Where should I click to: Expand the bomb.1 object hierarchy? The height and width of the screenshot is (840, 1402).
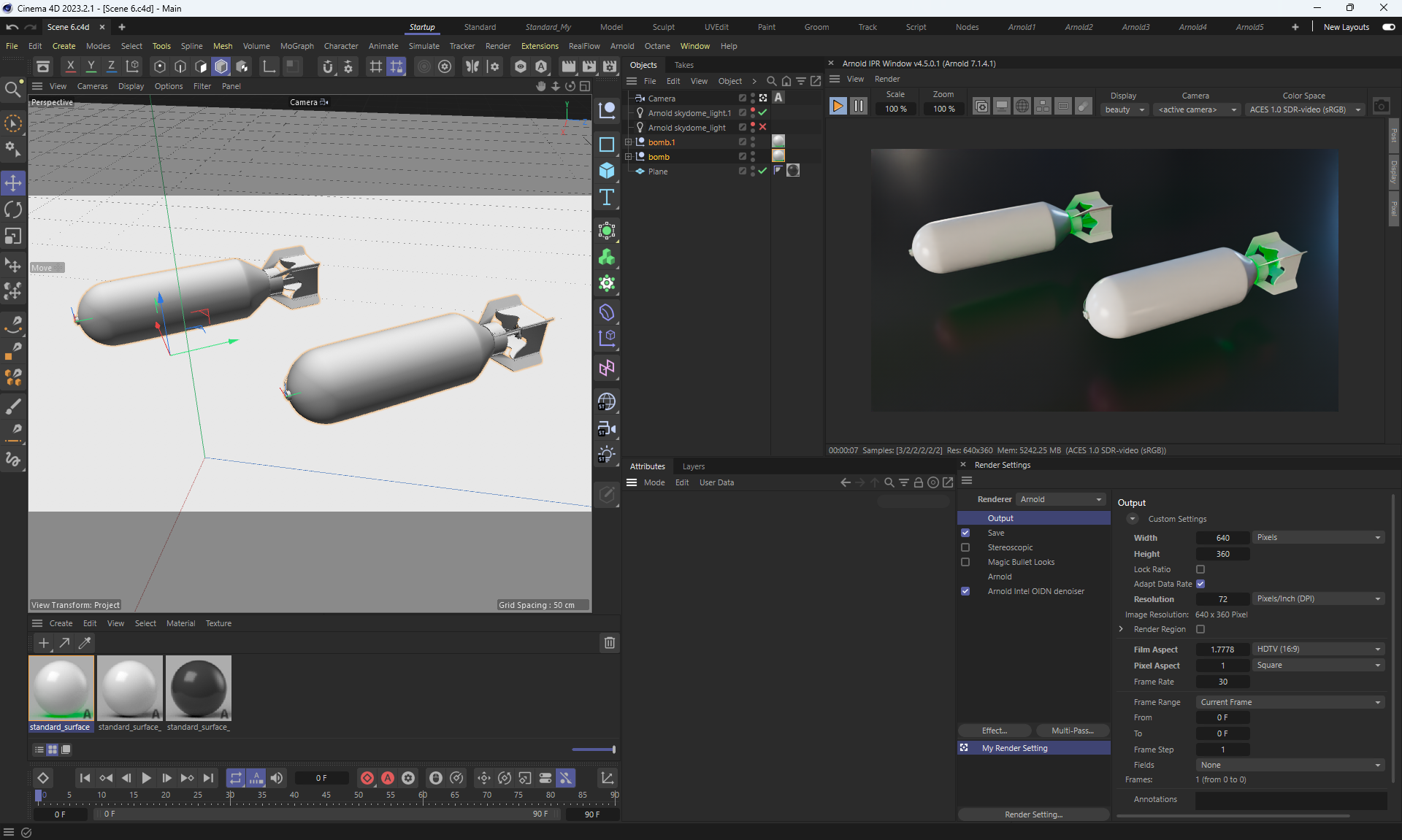[628, 142]
